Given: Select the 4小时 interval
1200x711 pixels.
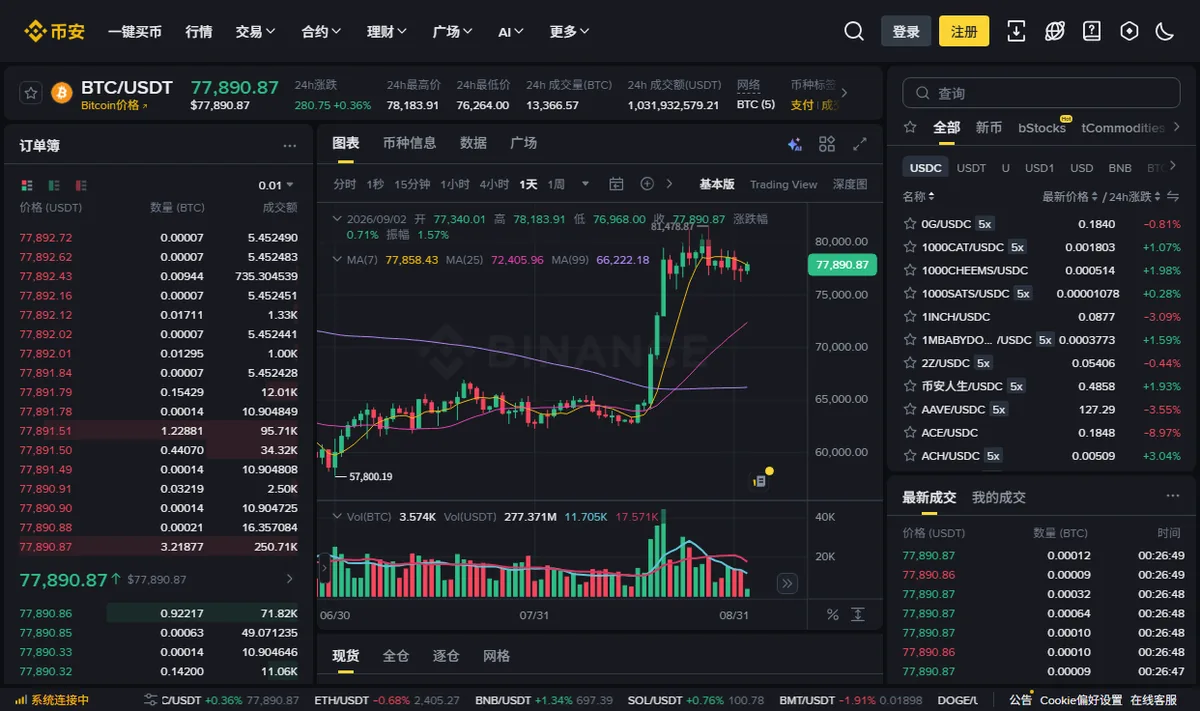Looking at the screenshot, I should (x=494, y=184).
